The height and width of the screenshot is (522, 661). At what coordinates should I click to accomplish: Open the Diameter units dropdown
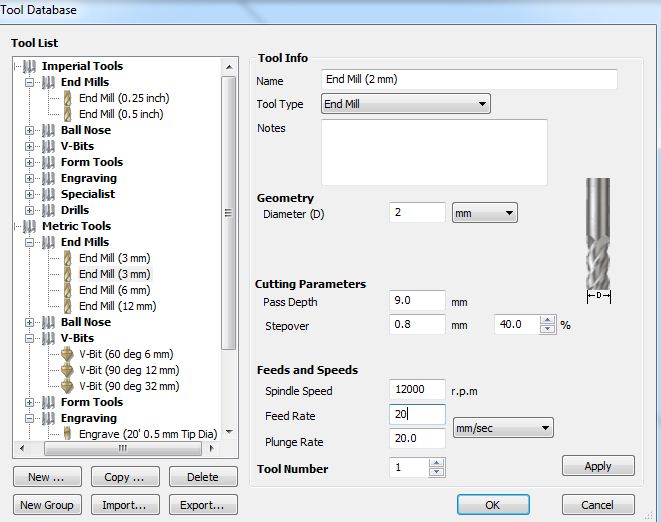(x=485, y=213)
